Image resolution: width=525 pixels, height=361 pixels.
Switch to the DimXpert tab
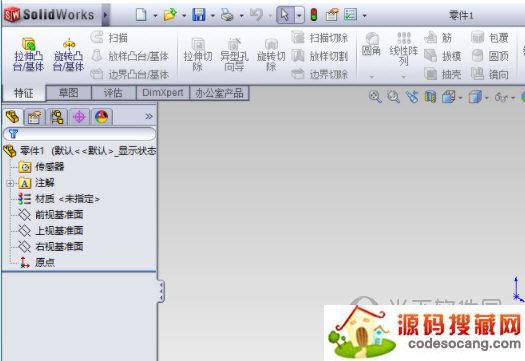163,93
